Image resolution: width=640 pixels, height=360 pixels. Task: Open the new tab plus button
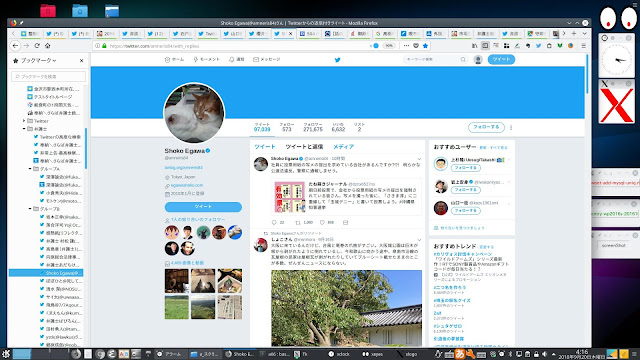point(574,33)
